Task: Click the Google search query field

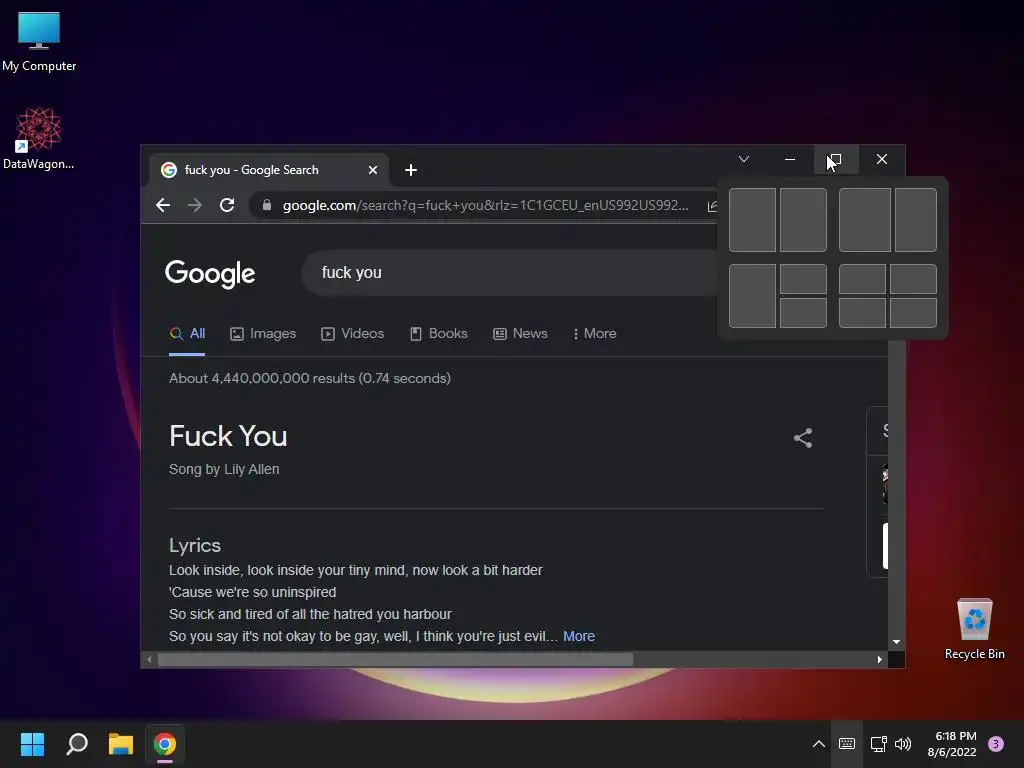Action: [x=509, y=272]
